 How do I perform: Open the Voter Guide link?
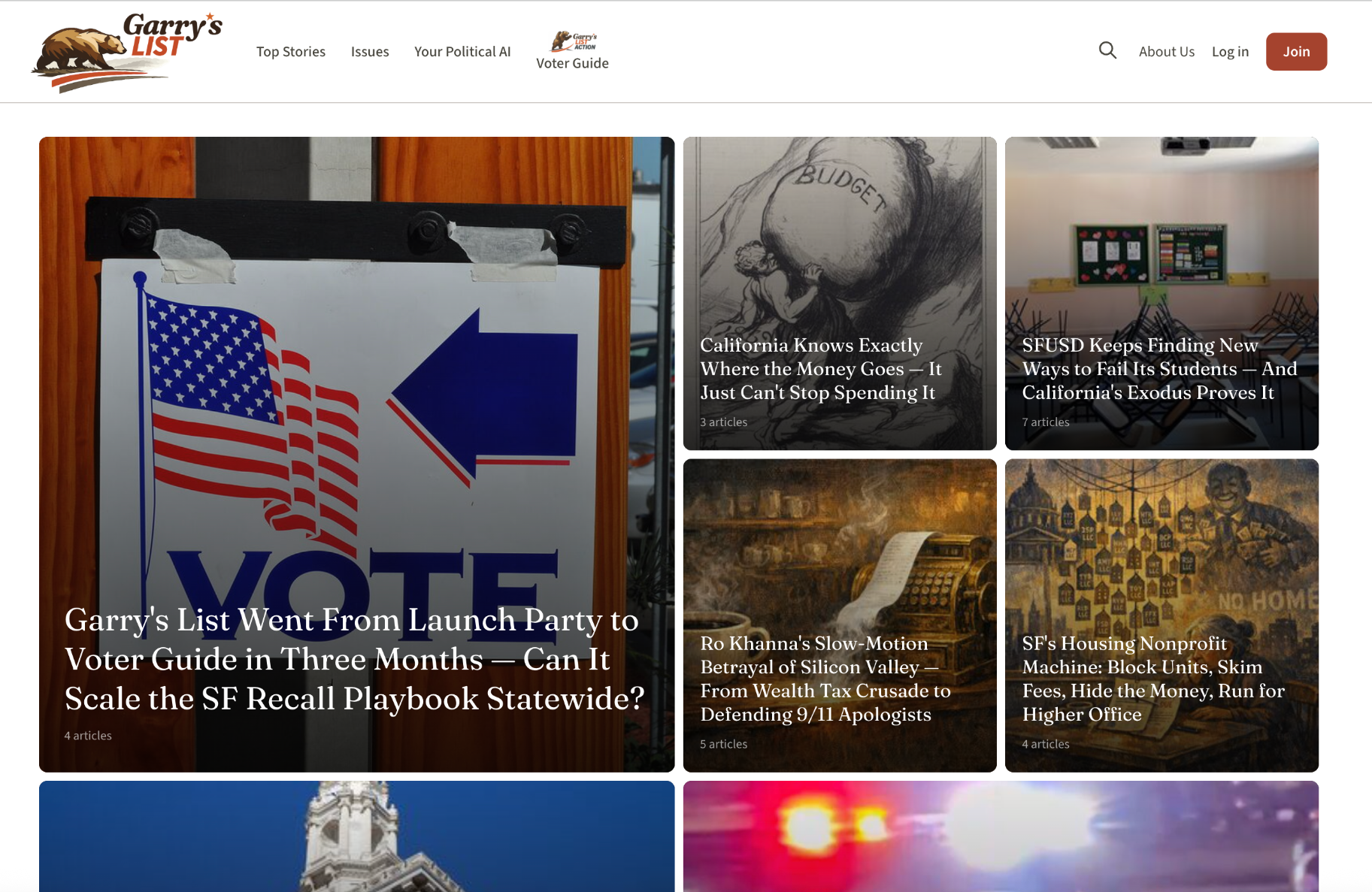click(x=573, y=63)
